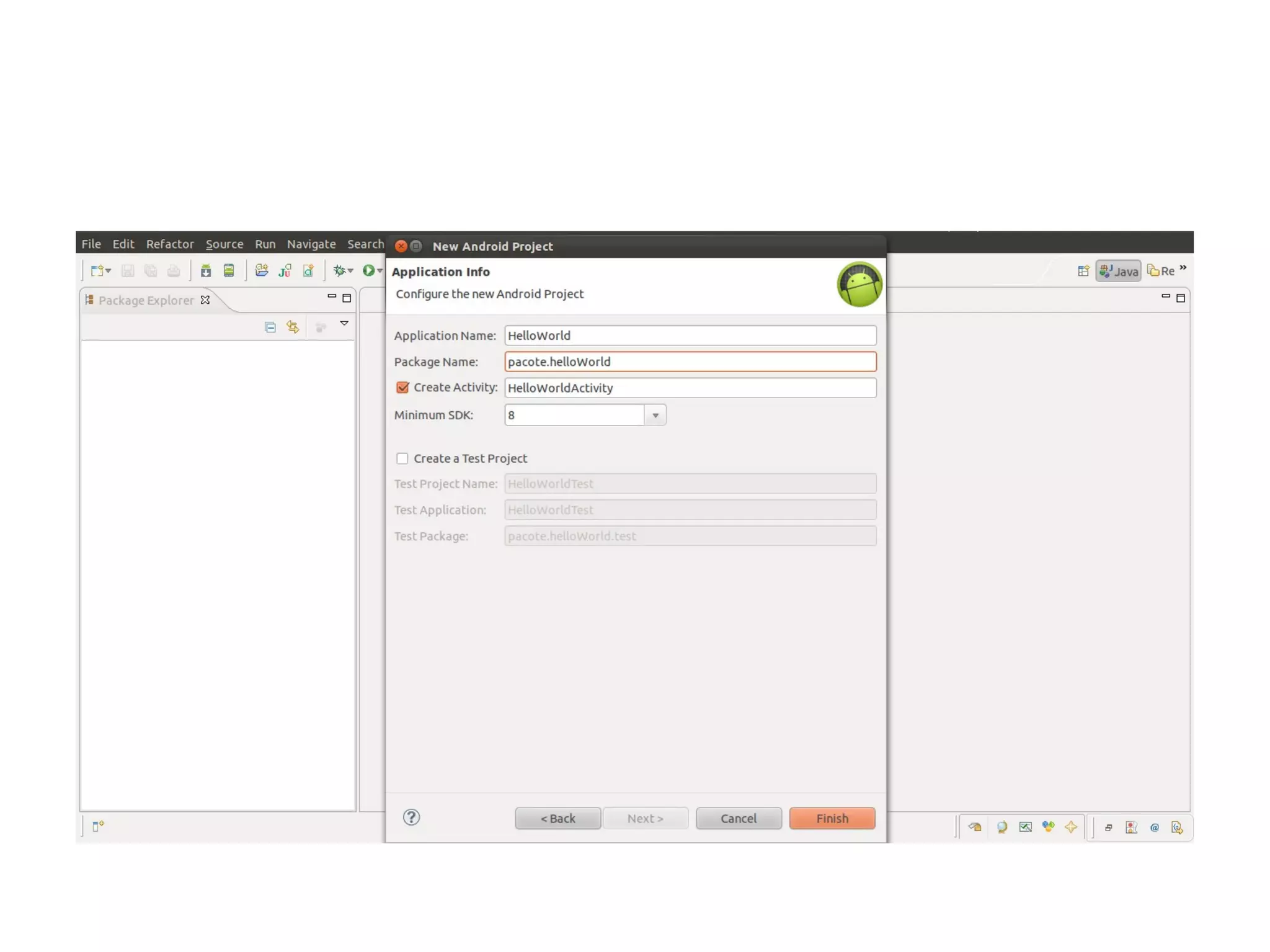Open the Navigate menu
The image size is (1270, 952).
click(311, 244)
